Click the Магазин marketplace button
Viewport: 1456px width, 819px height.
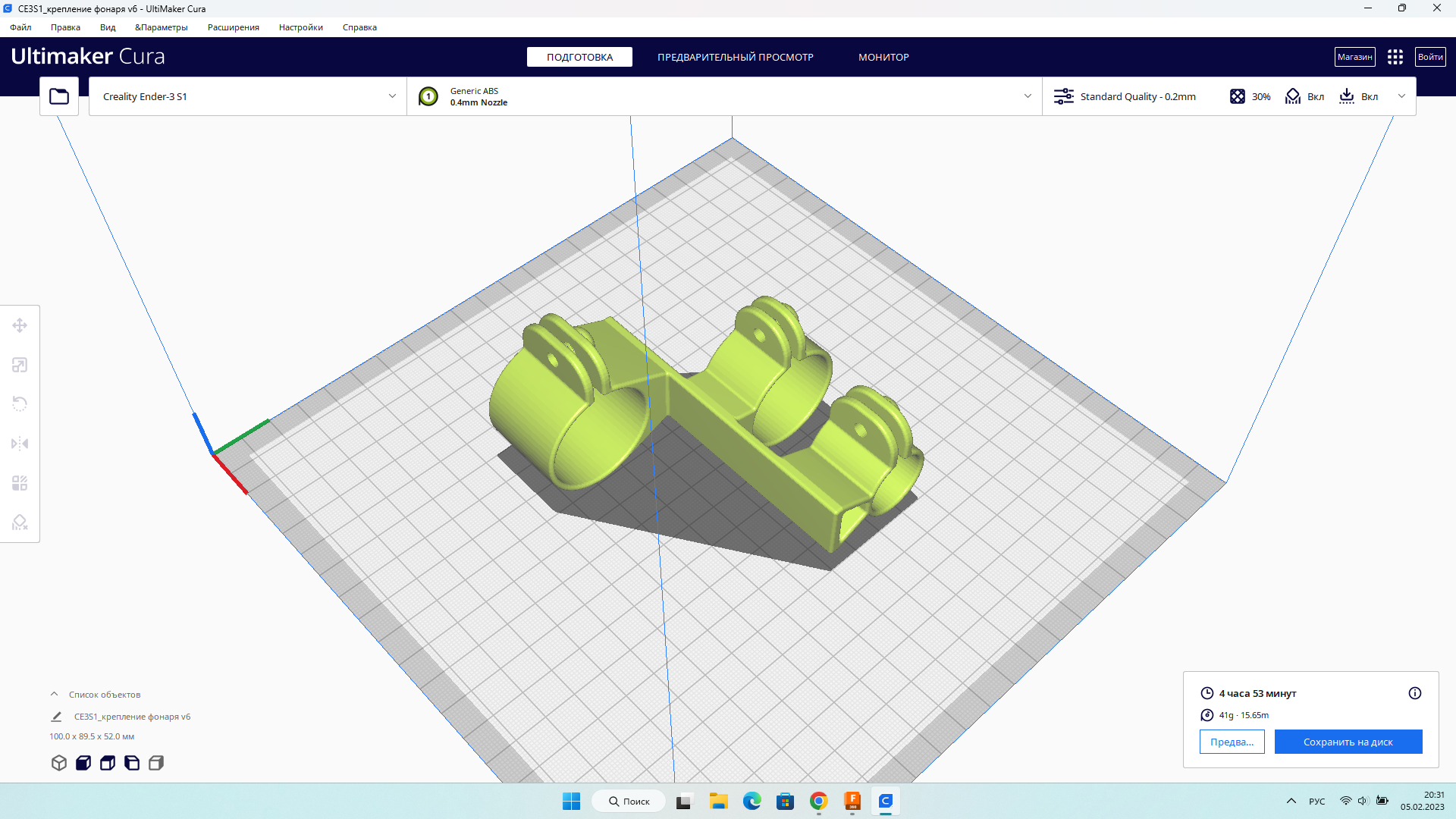click(1354, 57)
